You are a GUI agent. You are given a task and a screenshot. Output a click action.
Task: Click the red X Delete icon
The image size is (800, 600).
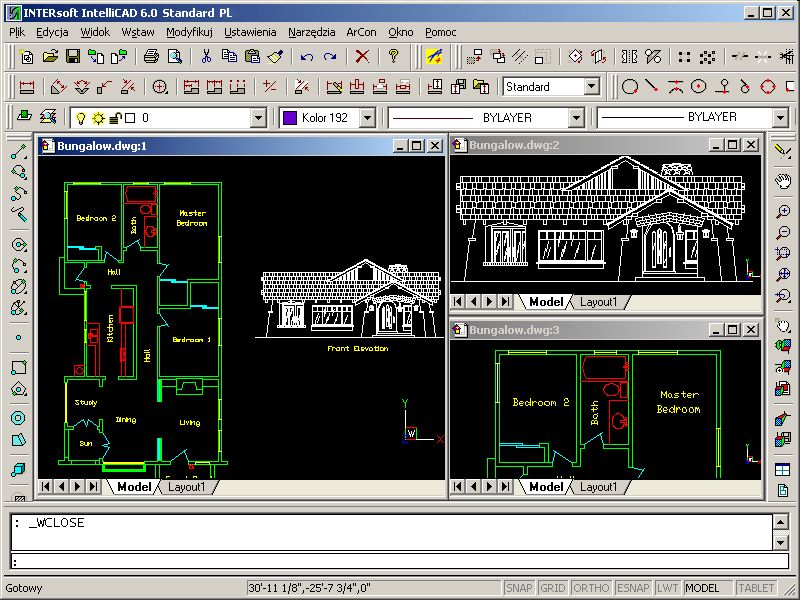[x=362, y=56]
